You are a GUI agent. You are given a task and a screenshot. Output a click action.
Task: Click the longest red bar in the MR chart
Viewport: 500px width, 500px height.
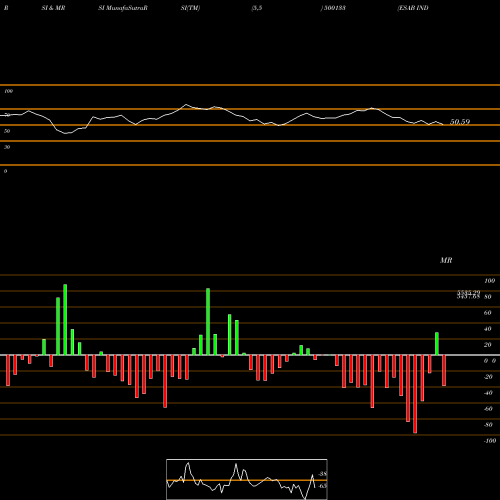415,394
